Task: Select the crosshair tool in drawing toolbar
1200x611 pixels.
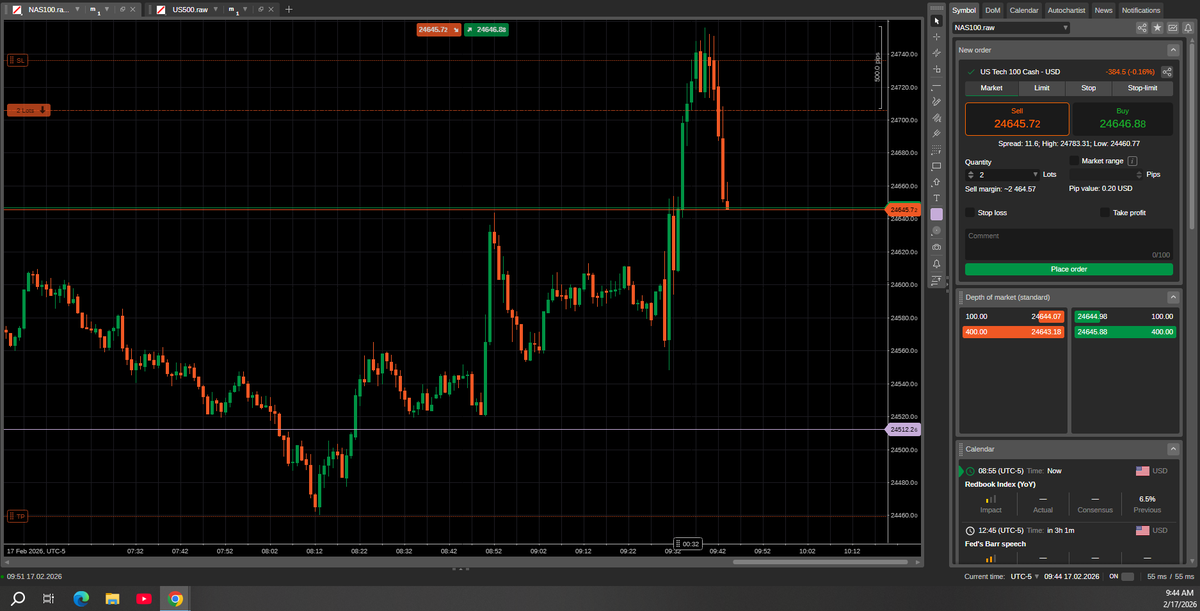Action: pos(936,36)
